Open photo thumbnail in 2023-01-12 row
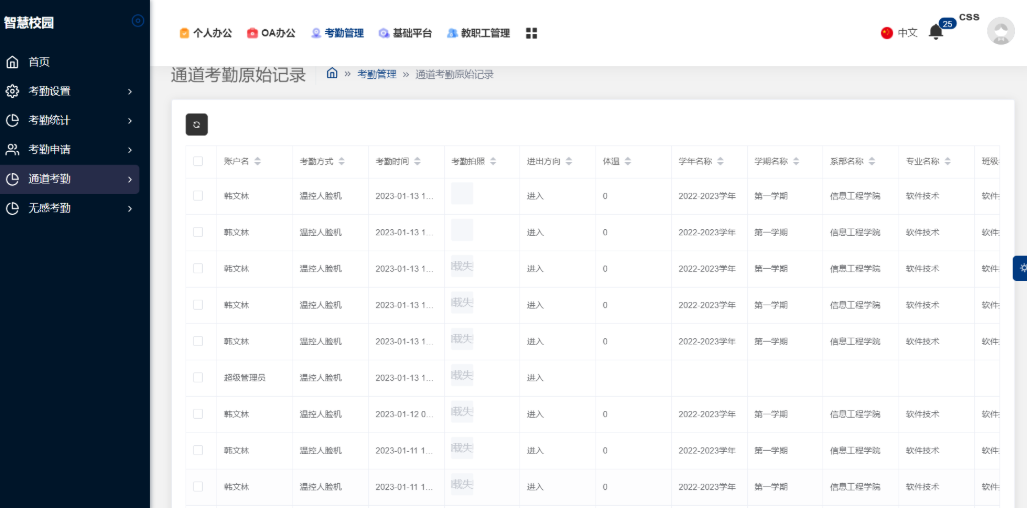This screenshot has height=508, width=1027. click(462, 412)
